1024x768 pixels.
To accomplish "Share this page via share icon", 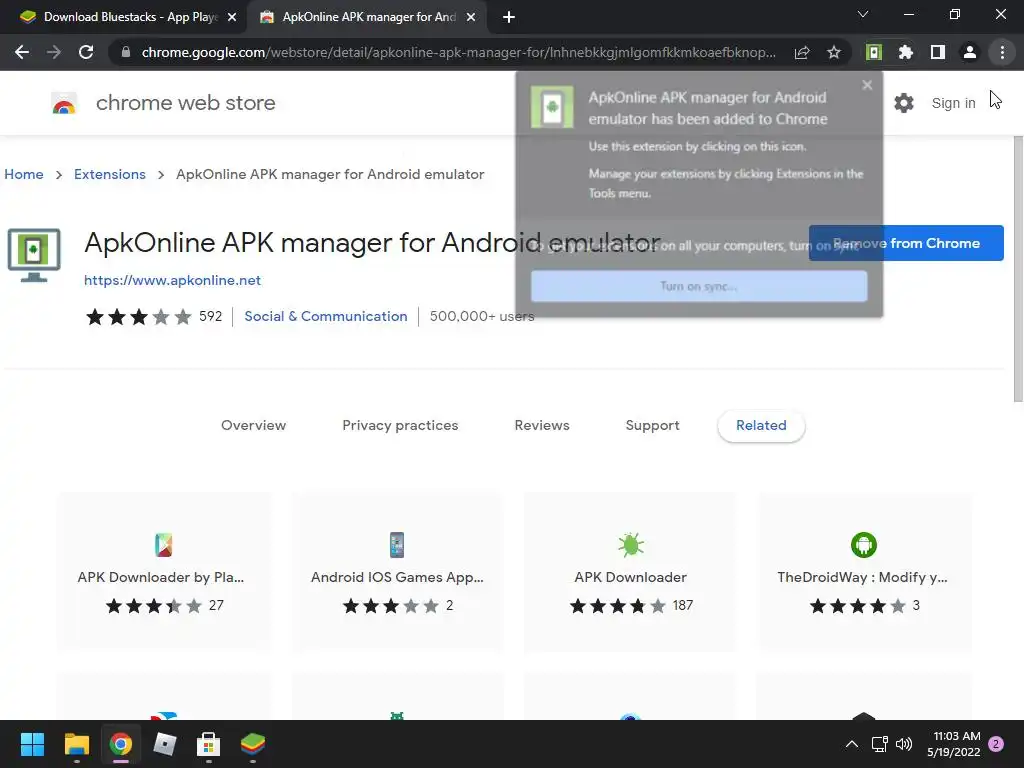I will pyautogui.click(x=802, y=52).
